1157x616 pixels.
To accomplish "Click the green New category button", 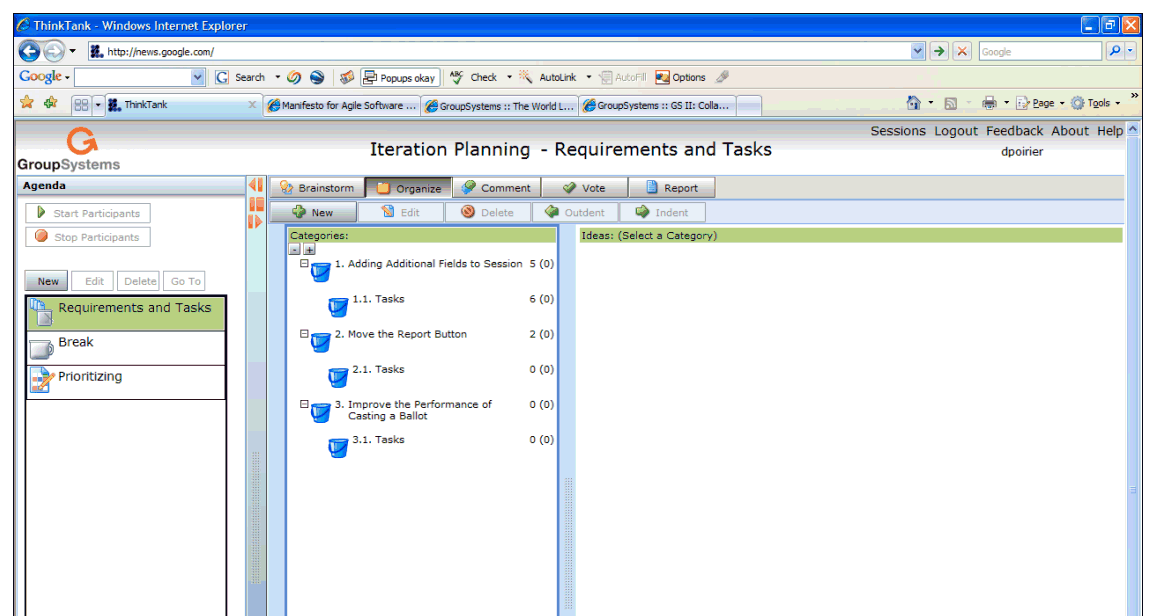I will [312, 212].
